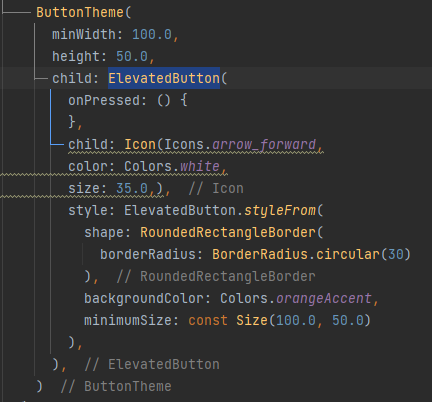Click the // Icon closing comment hint

[216, 188]
